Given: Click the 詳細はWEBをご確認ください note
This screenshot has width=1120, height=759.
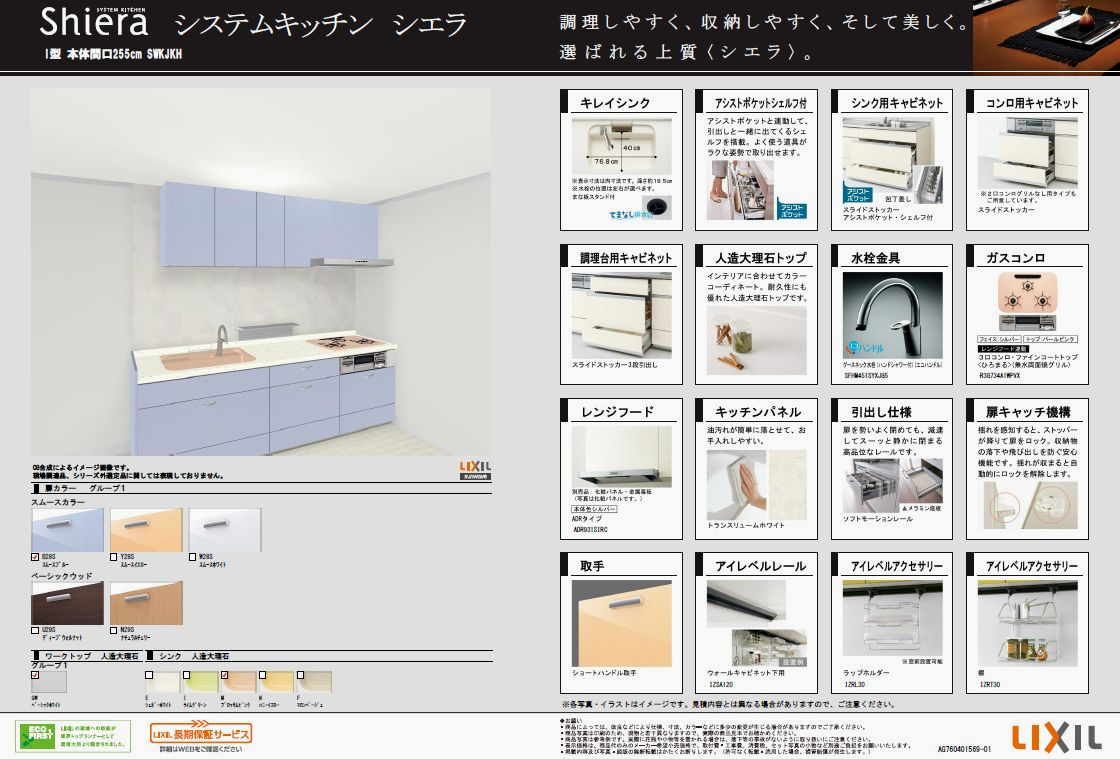Looking at the screenshot, I should (201, 749).
